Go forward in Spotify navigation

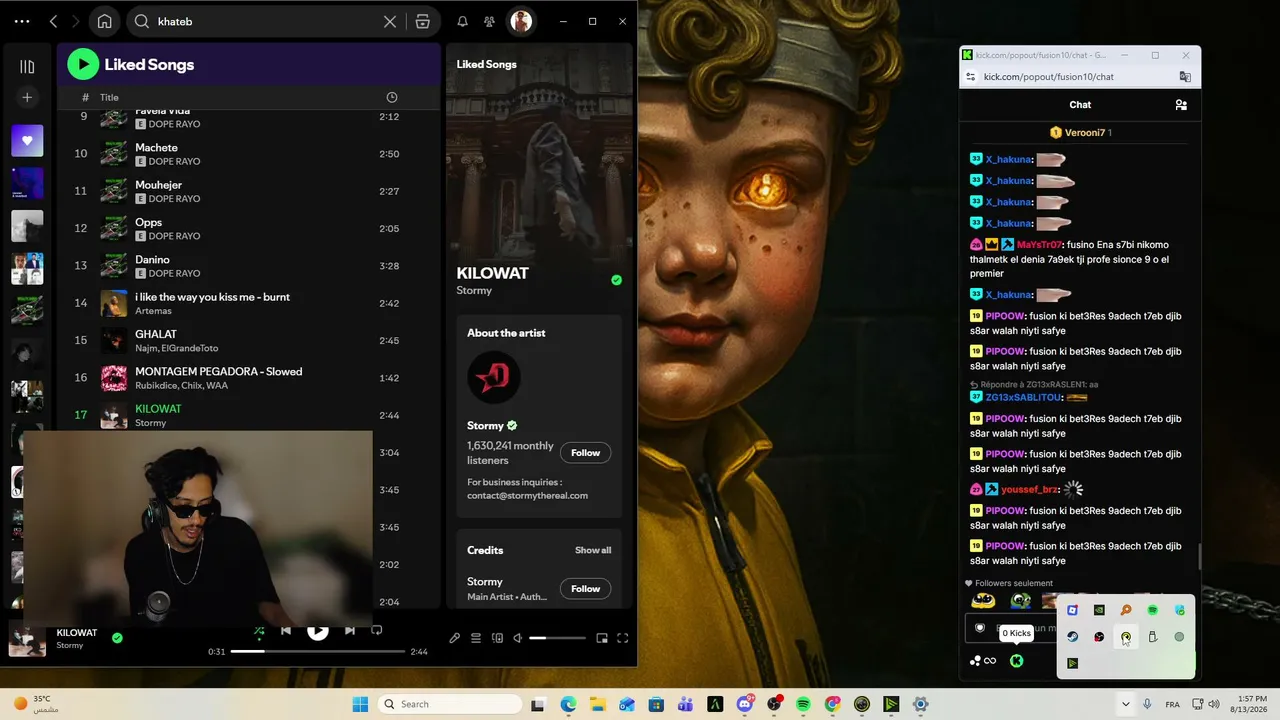point(77,21)
